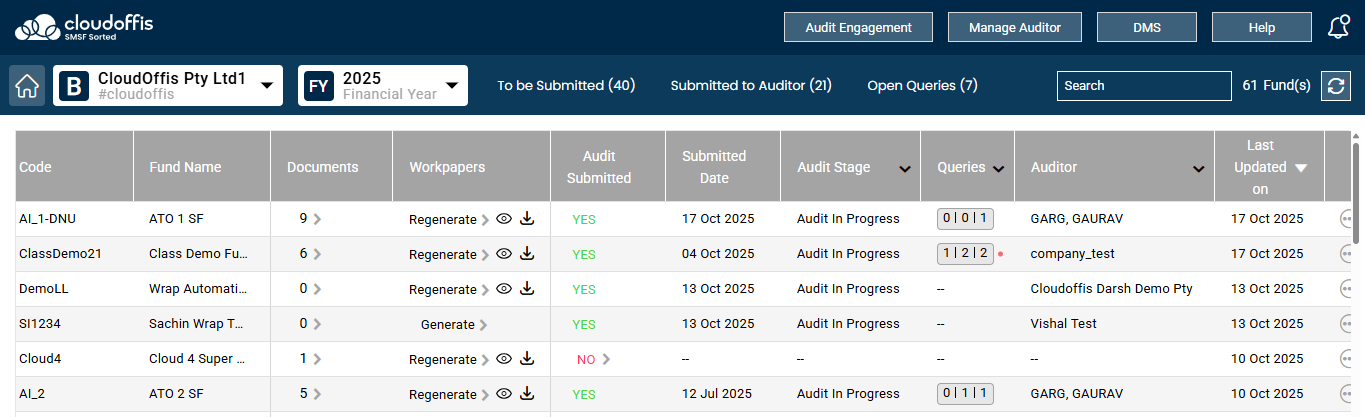
Task: Open the notifications bell icon
Action: point(1338,28)
